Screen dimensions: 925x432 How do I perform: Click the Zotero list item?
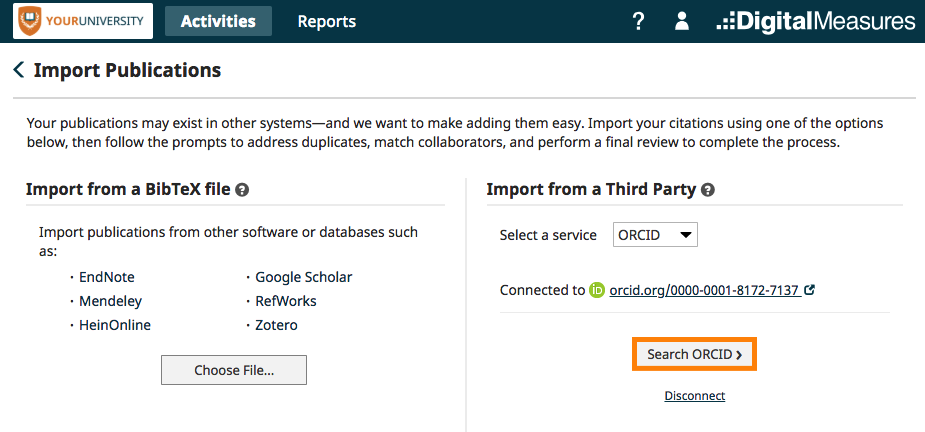[276, 325]
